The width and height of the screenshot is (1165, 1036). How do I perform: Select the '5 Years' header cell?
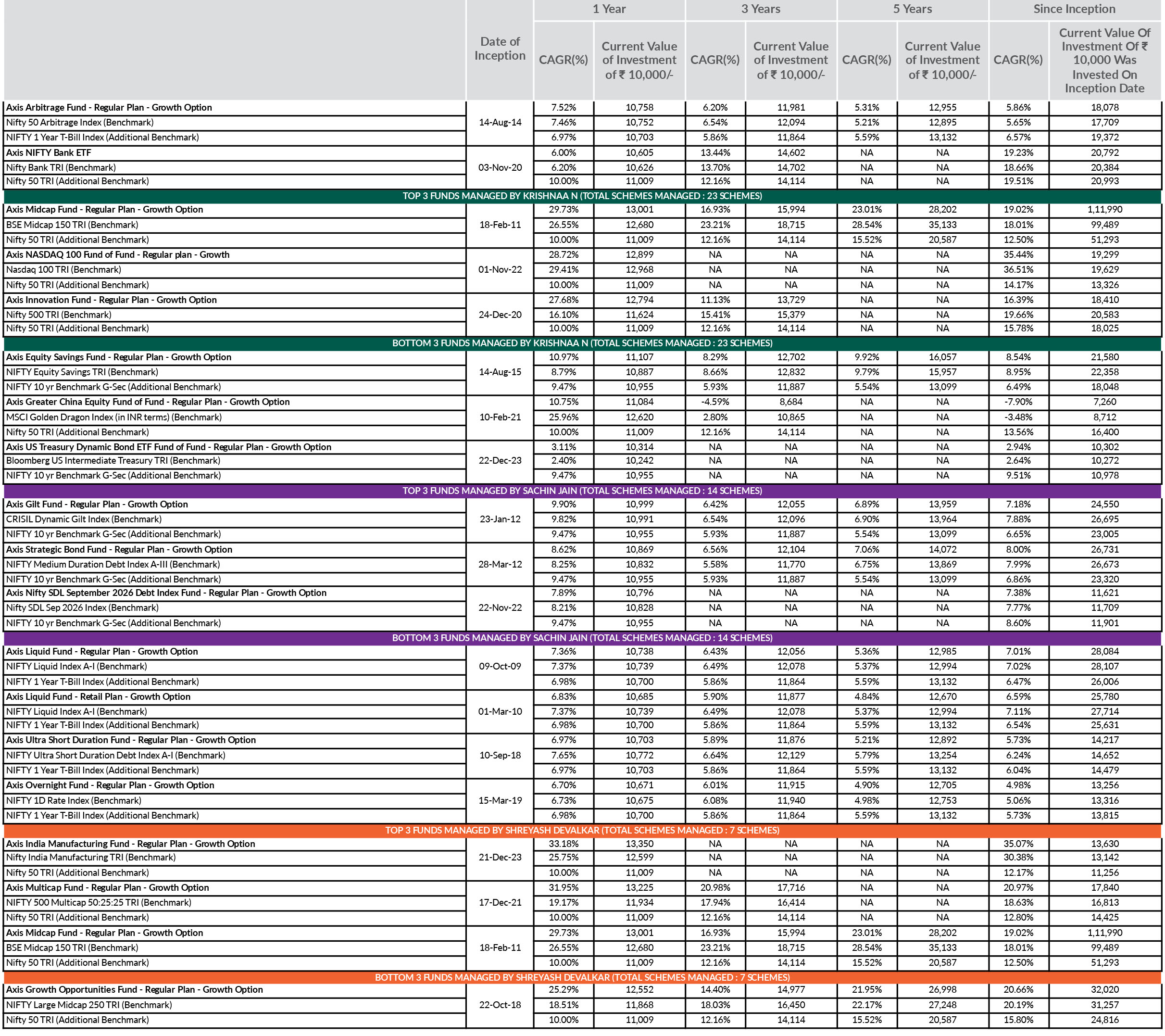912,9
